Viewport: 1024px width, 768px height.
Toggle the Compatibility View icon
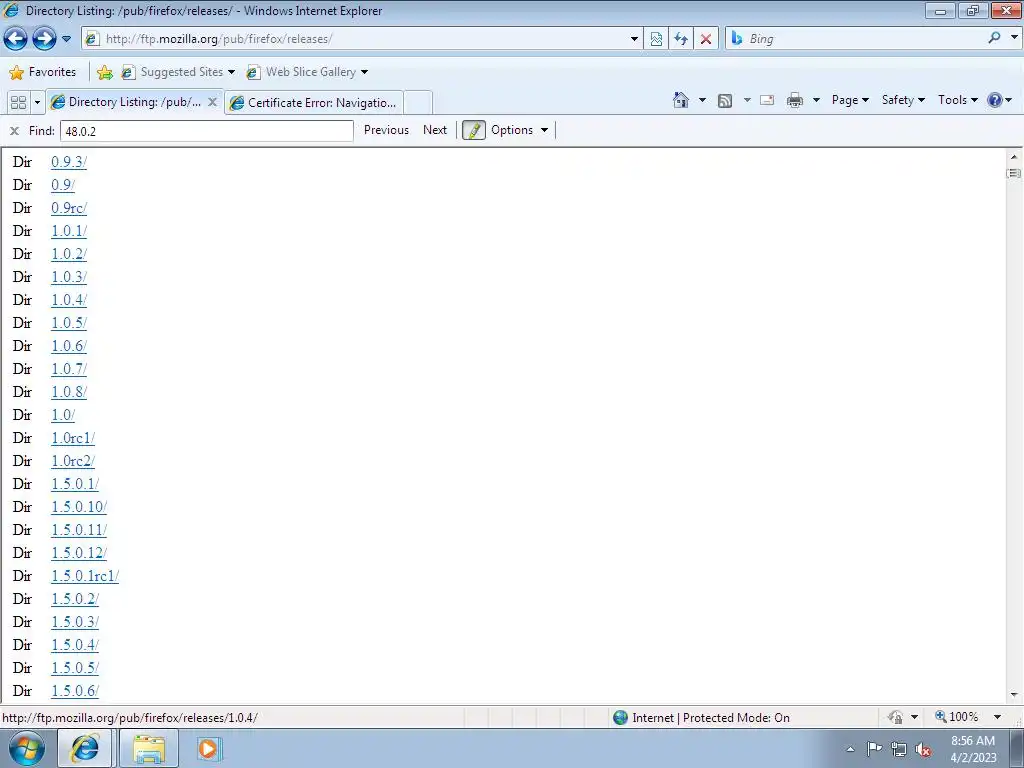(x=656, y=39)
